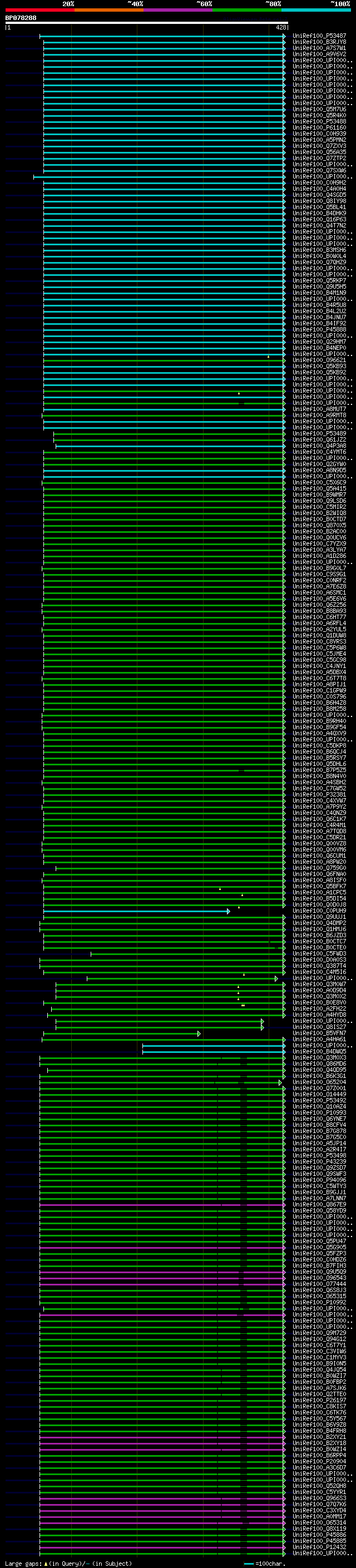Open hit UniRef100_Q5R4K0
The width and height of the screenshot is (356, 1568).
[319, 116]
